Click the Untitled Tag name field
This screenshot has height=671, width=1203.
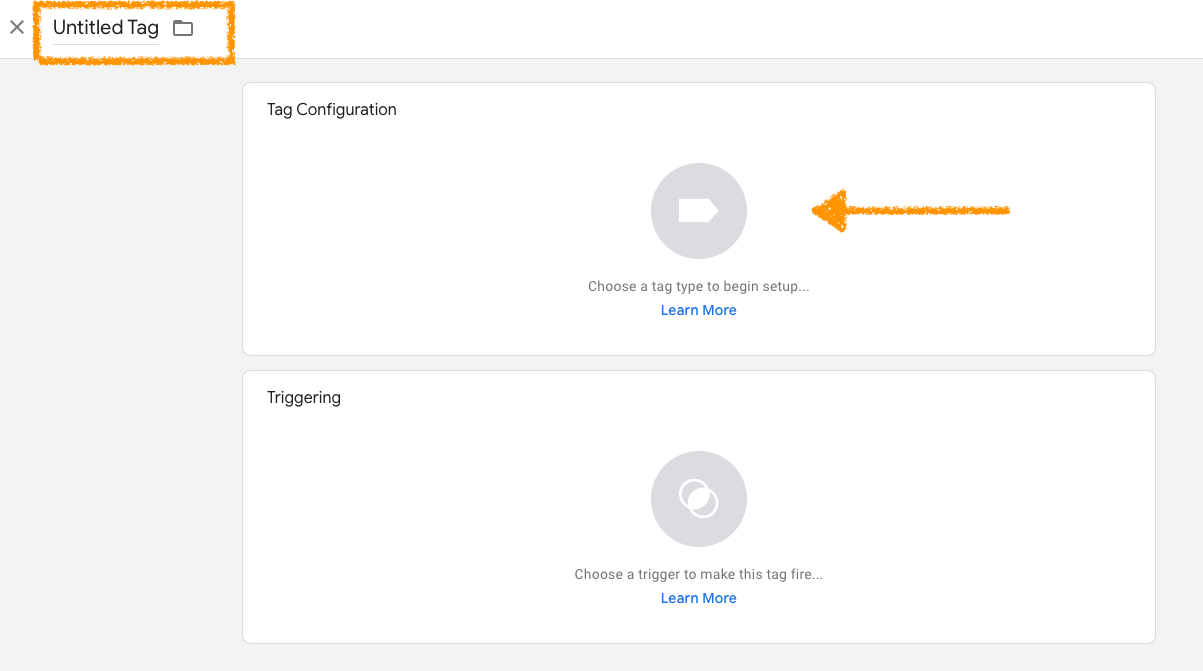click(x=105, y=28)
